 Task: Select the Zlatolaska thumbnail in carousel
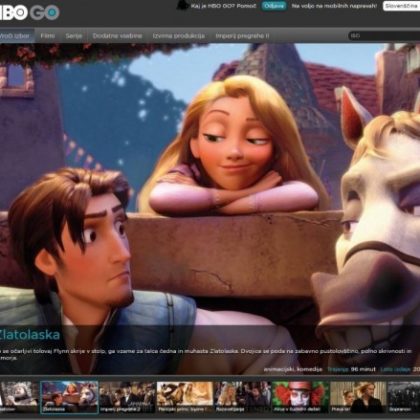tap(69, 397)
